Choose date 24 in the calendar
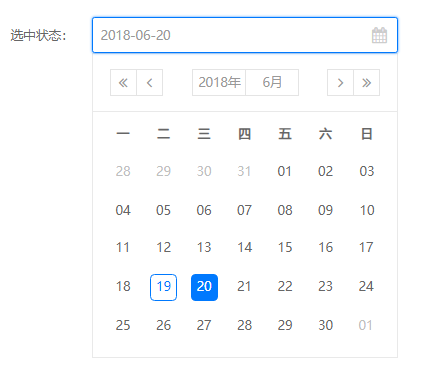Screen dimensions: 429x370 (366, 287)
